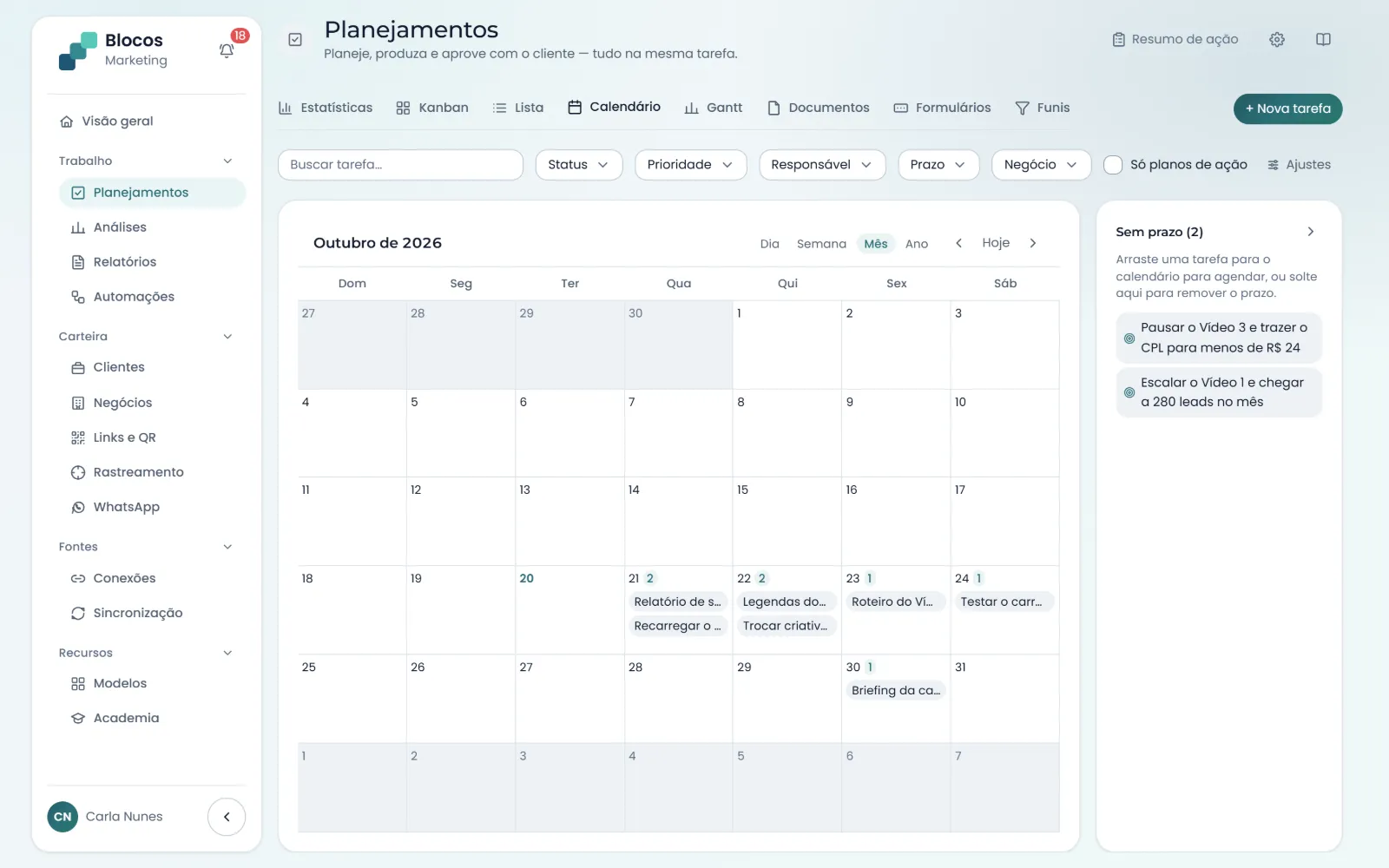Select the Mês calendar view
The height and width of the screenshot is (868, 1389).
pyautogui.click(x=876, y=244)
